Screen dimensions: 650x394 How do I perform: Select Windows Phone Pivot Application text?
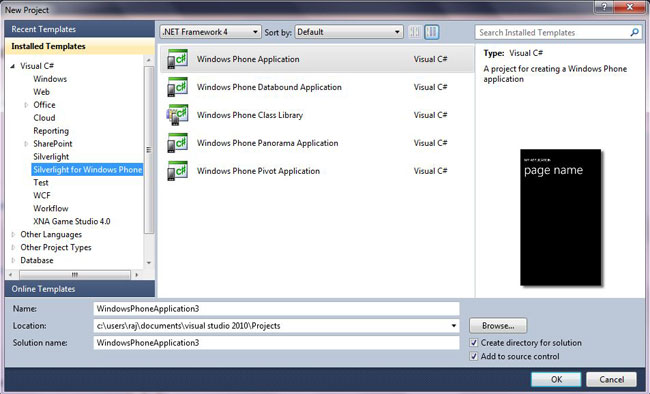(258, 171)
